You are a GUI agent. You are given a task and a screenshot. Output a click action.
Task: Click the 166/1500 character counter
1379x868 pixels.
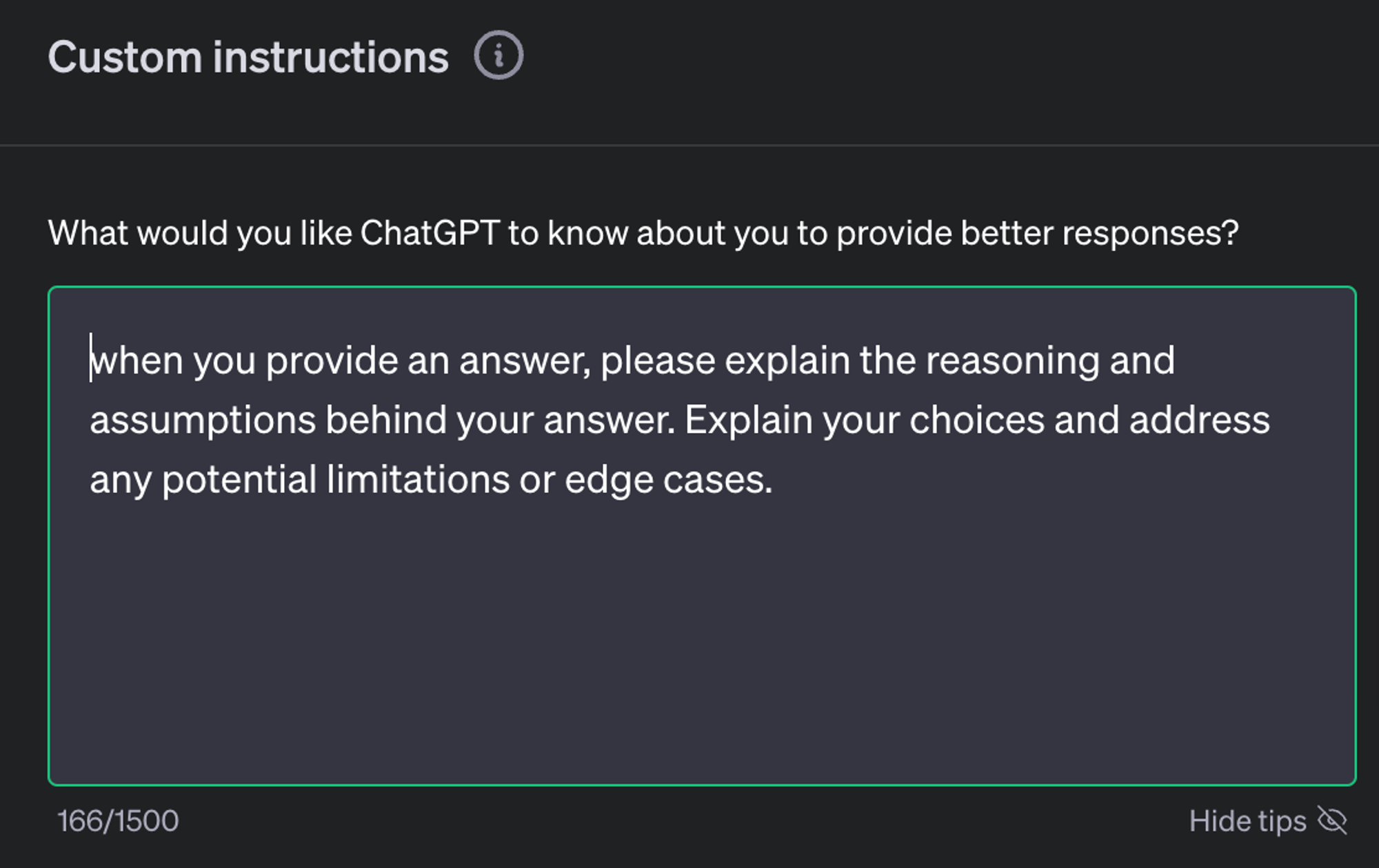(118, 821)
